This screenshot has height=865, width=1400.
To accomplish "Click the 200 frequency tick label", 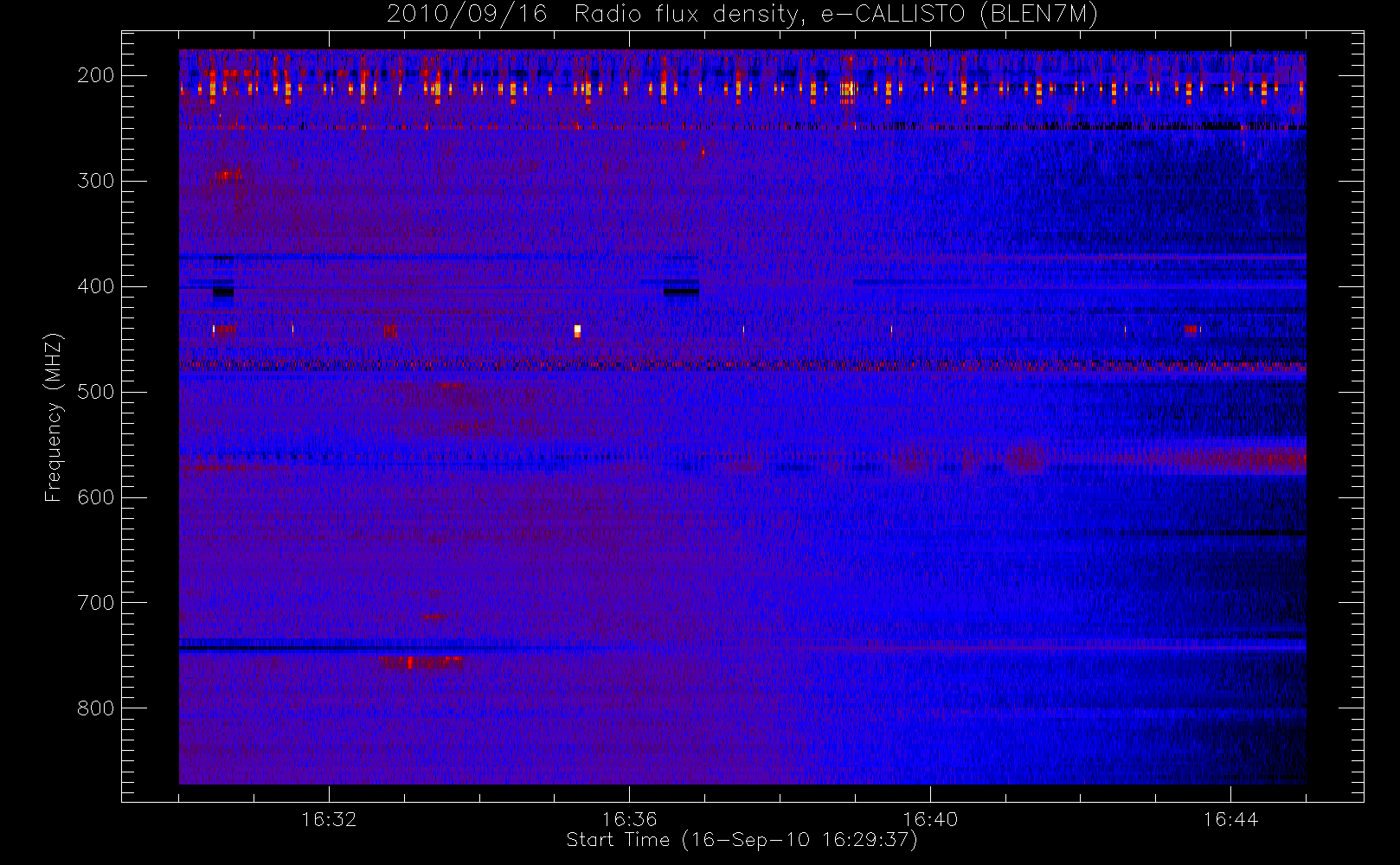I will point(96,75).
